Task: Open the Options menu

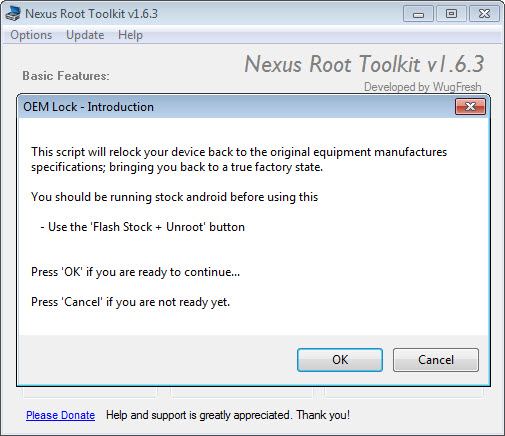Action: click(x=31, y=35)
